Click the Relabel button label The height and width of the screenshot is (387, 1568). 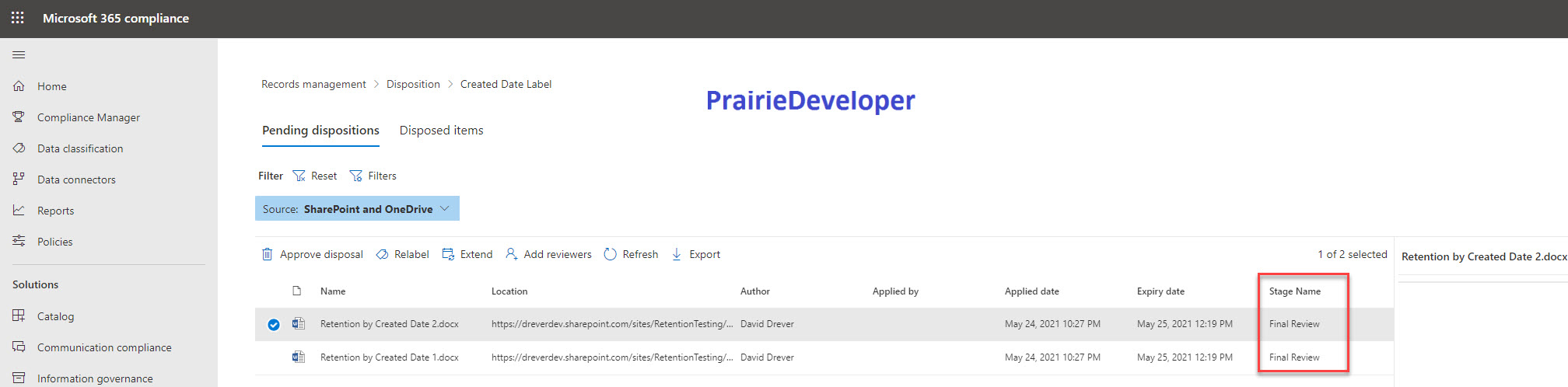click(x=411, y=254)
